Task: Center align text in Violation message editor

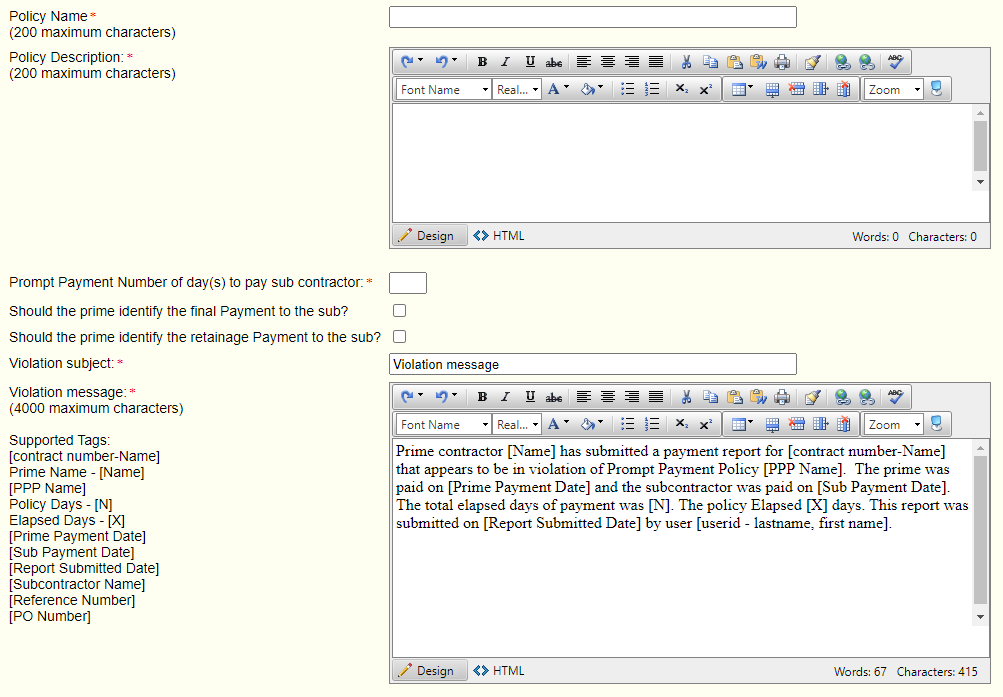Action: pos(608,397)
